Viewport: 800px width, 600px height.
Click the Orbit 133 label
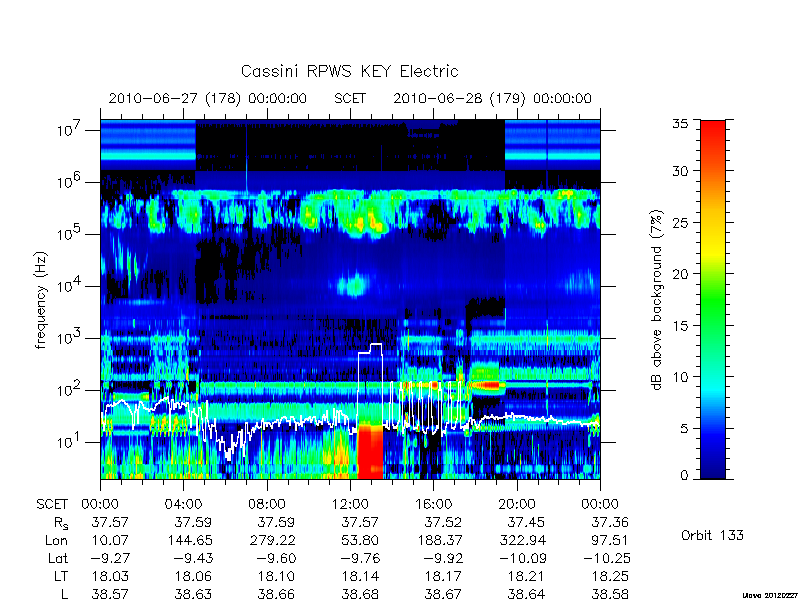(712, 536)
